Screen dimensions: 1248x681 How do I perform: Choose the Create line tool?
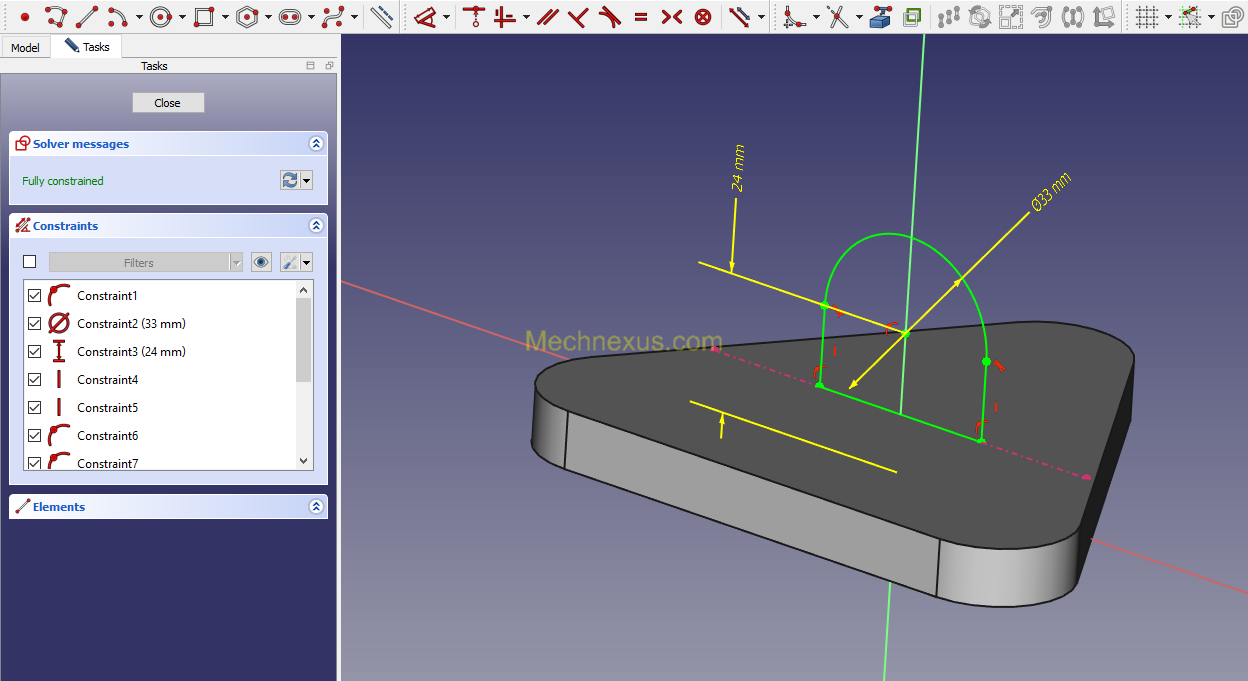[x=87, y=16]
